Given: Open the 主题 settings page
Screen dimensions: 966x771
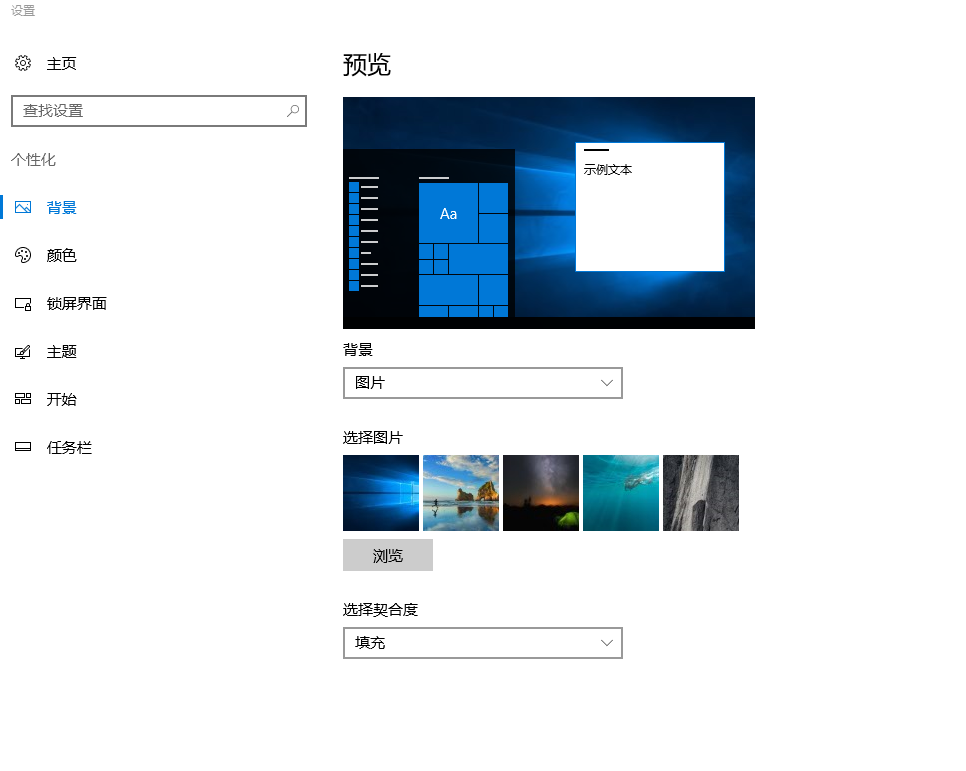Looking at the screenshot, I should [61, 351].
